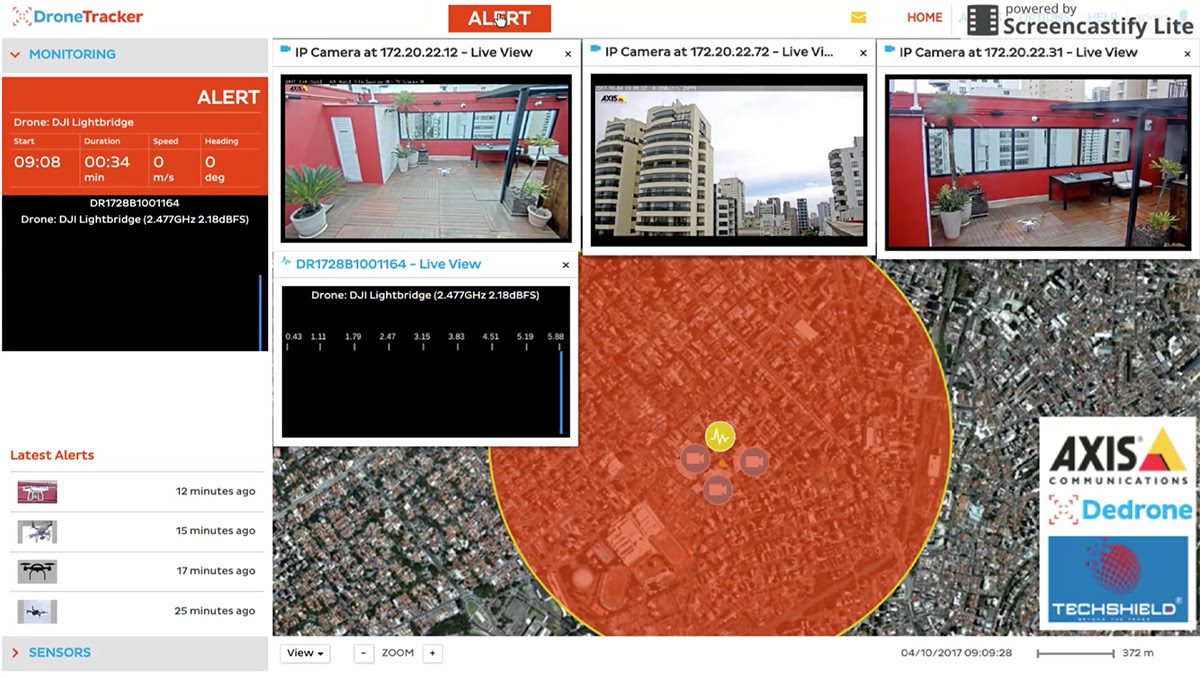Open the View dropdown below the map
This screenshot has width=1200, height=678.
305,653
